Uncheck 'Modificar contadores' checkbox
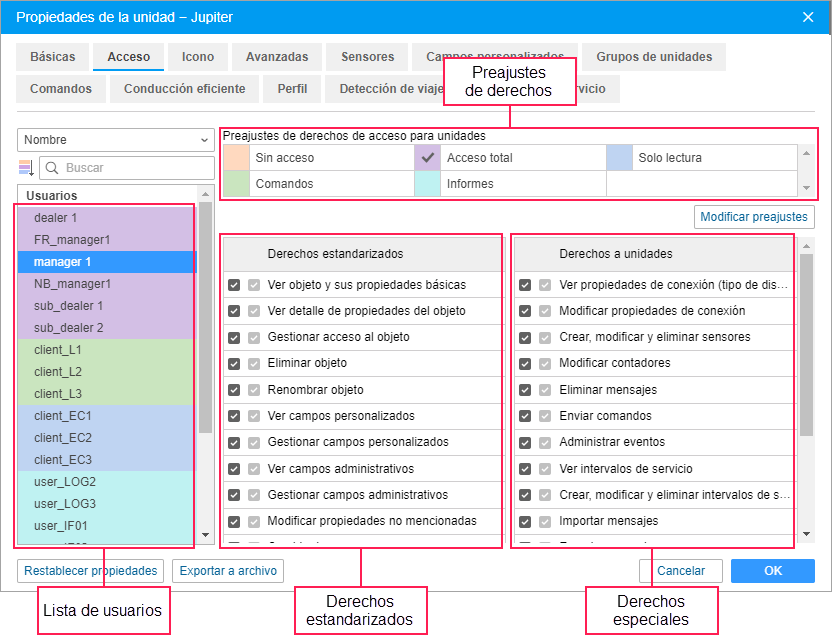 tap(525, 363)
